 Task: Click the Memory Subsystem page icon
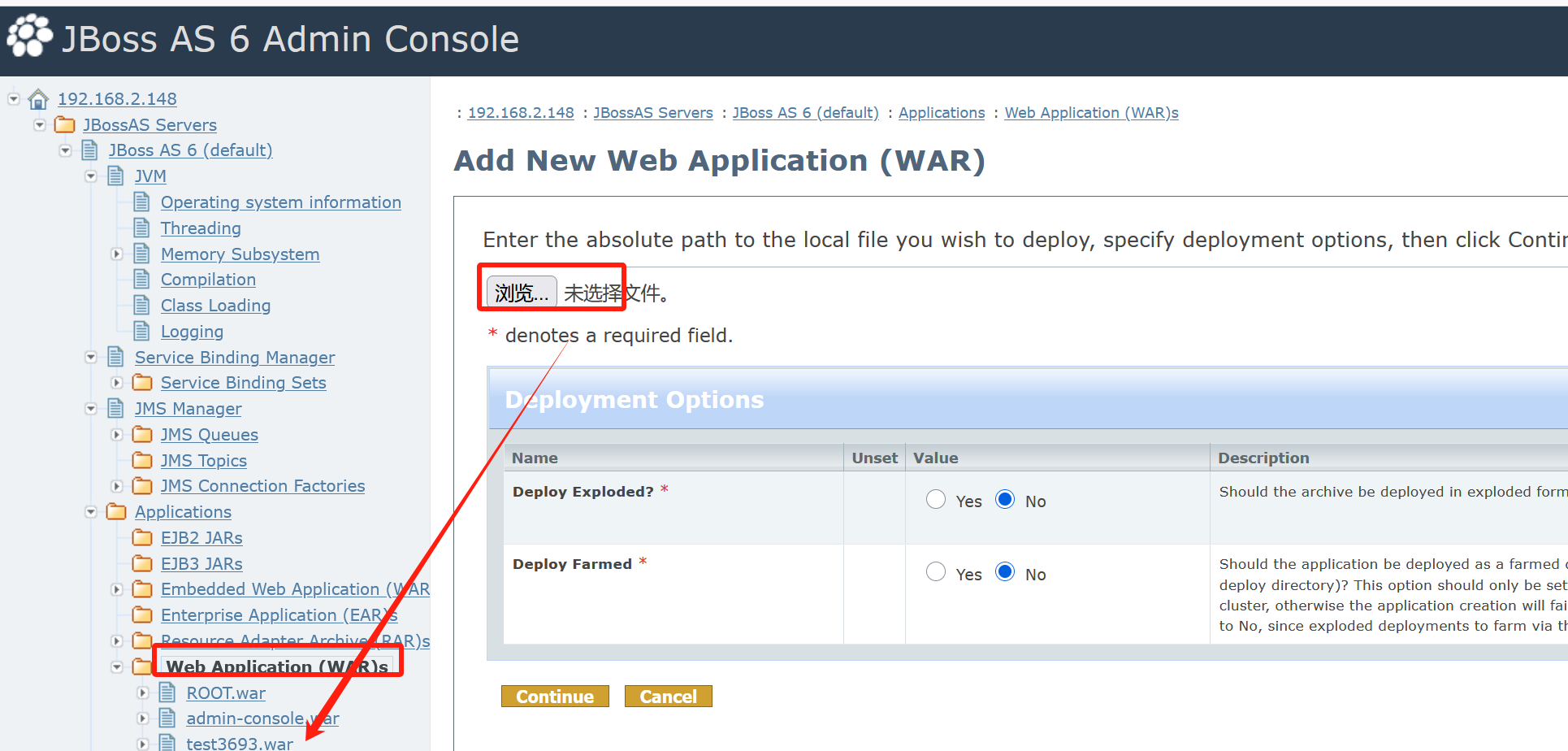142,254
